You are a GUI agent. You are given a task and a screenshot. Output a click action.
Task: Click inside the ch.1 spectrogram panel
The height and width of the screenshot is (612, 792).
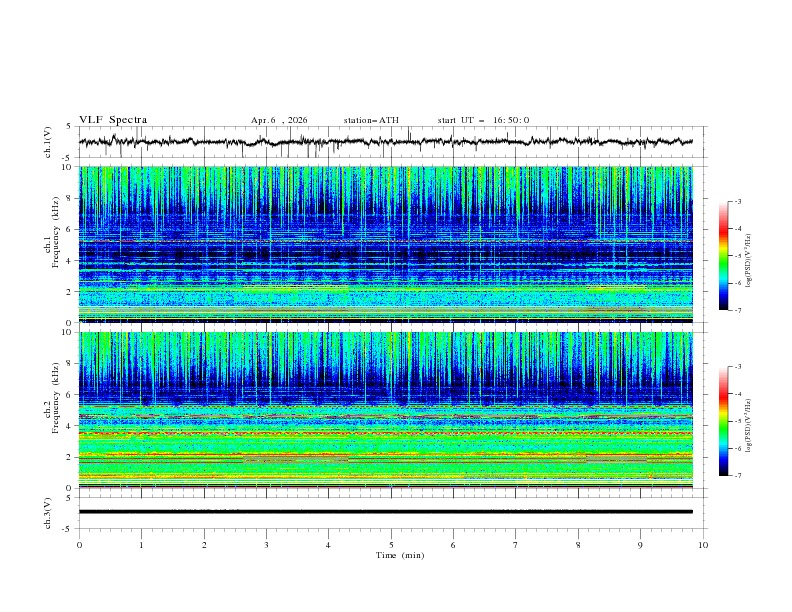386,244
